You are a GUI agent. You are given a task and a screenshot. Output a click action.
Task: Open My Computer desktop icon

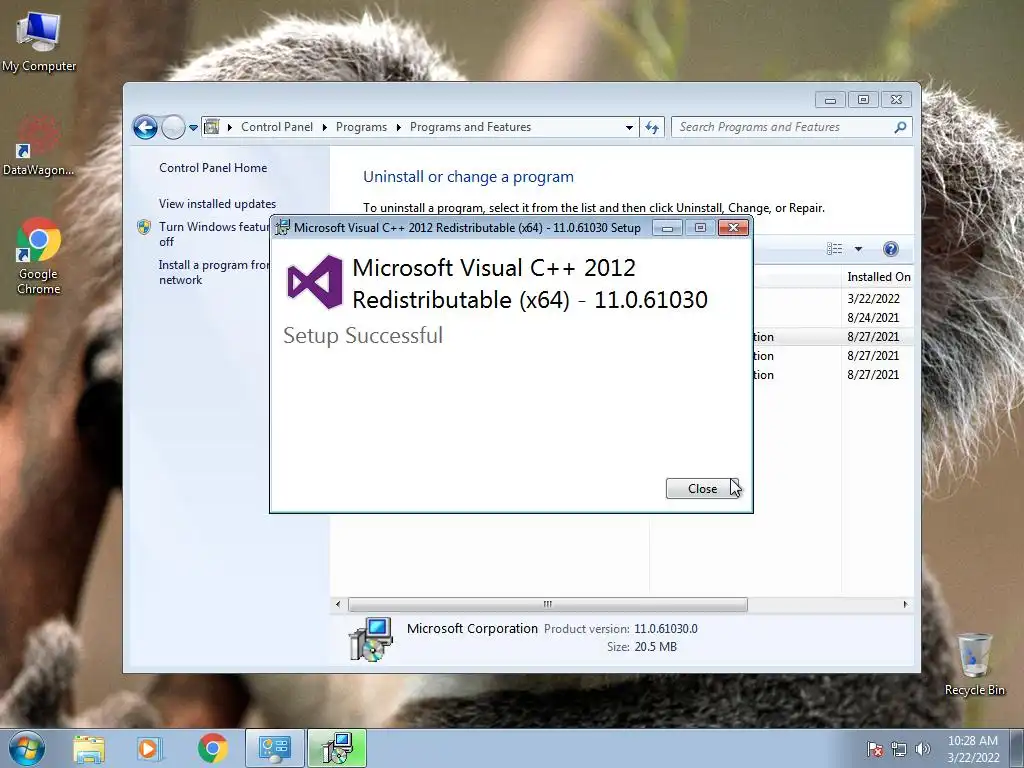39,42
